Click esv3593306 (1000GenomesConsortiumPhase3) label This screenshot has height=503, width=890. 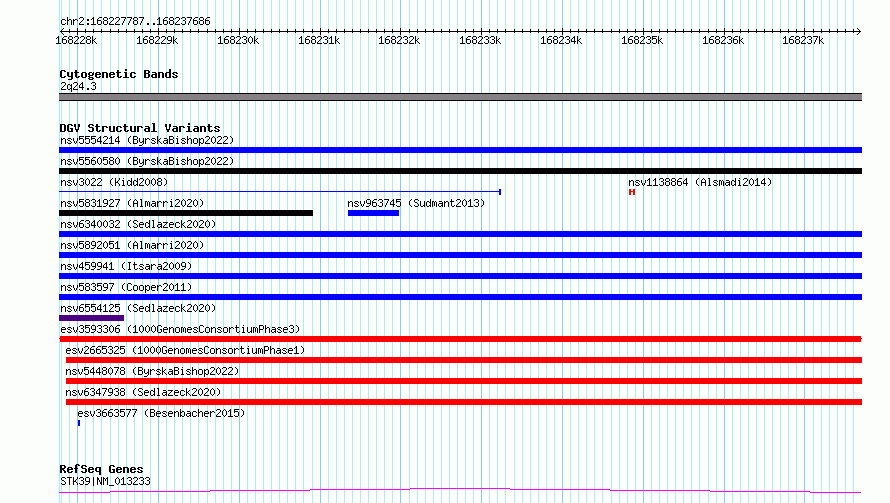coord(180,329)
